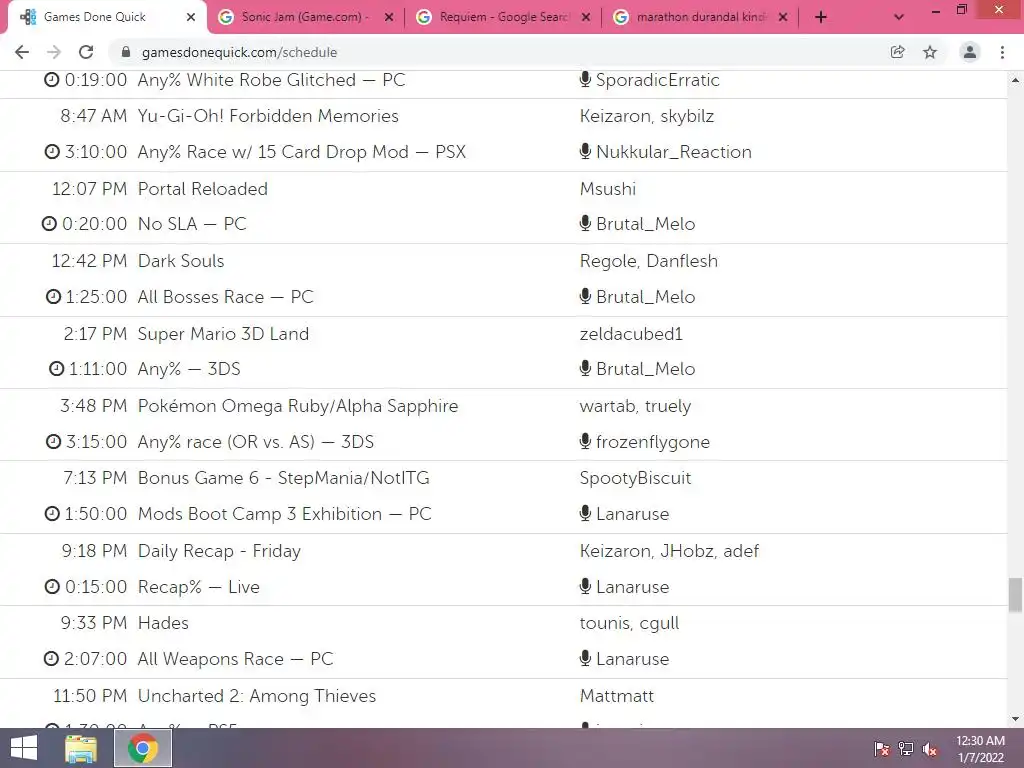Click the clock icon beside 3:15:00
1024x768 pixels.
click(x=53, y=441)
